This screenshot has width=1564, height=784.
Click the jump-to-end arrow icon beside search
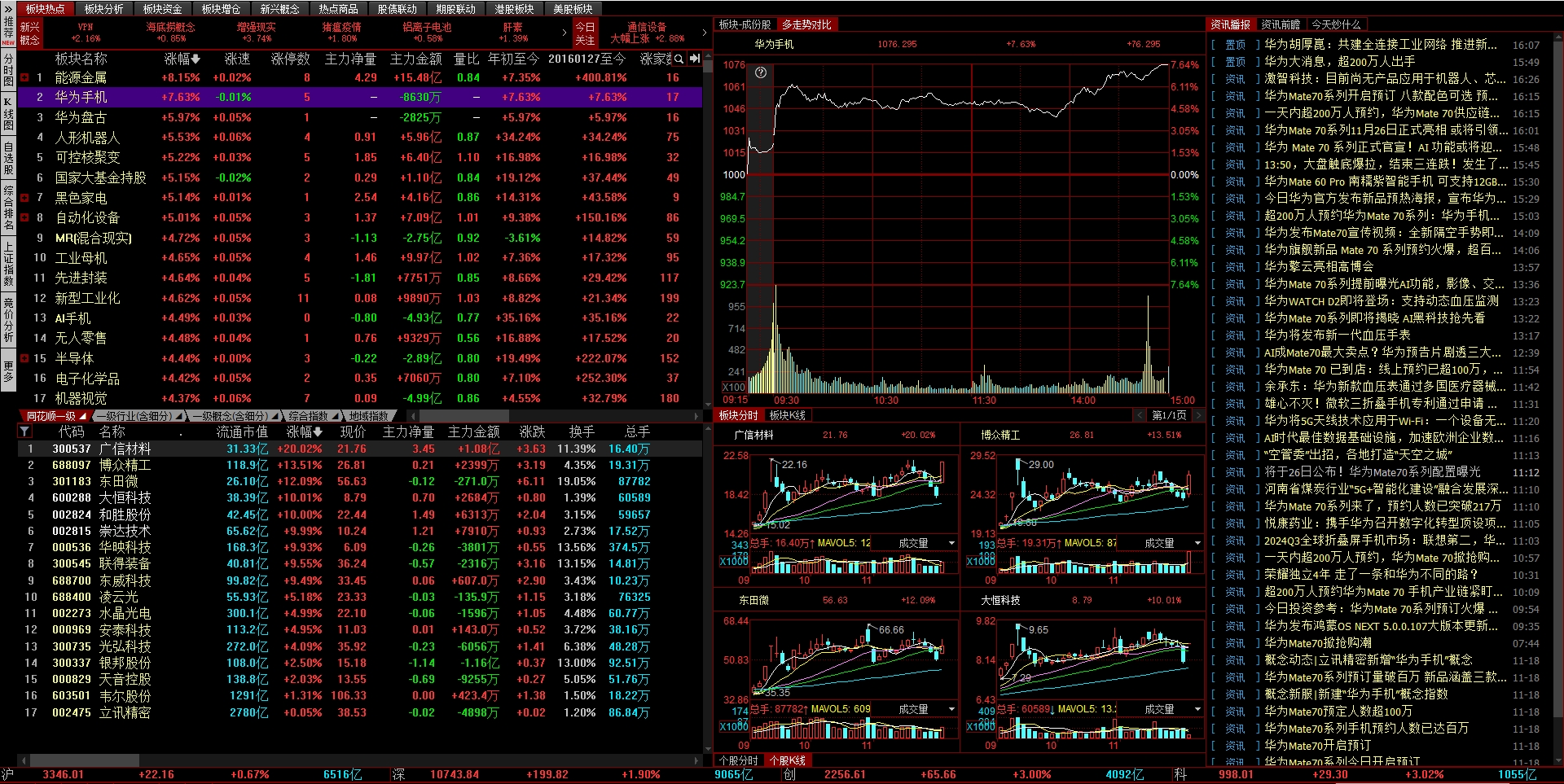[694, 59]
